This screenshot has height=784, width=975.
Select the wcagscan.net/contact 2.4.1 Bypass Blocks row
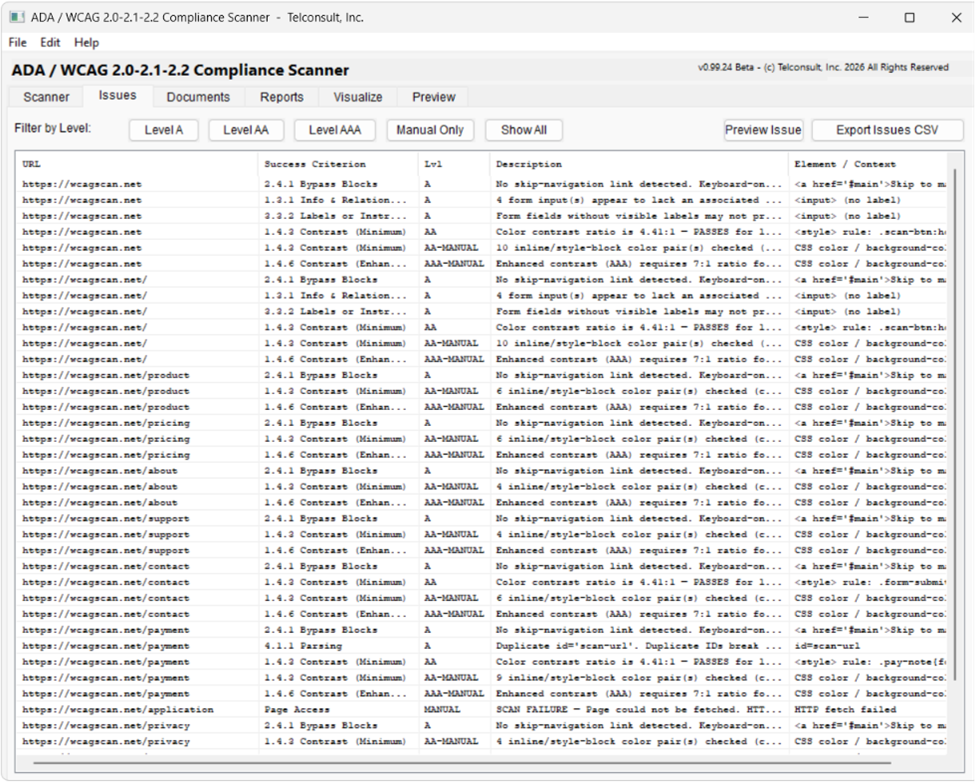[482, 566]
